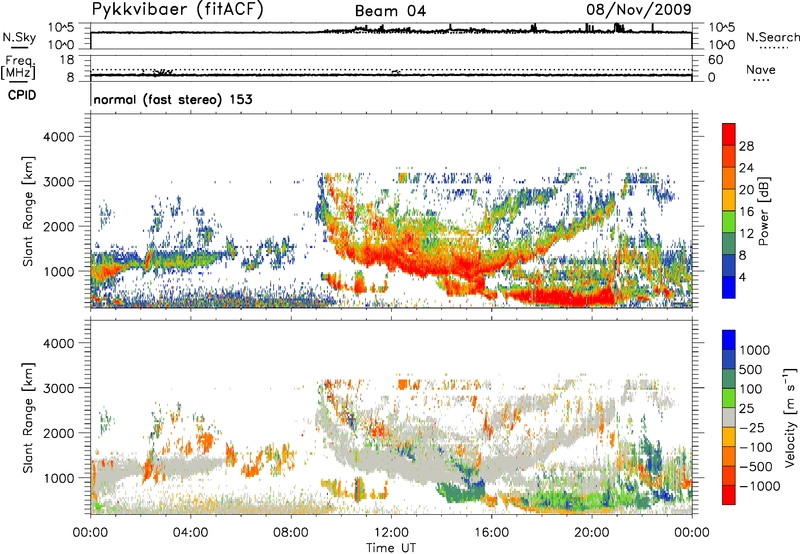Click the blue bottom segment of Power colorbar

tap(729, 287)
